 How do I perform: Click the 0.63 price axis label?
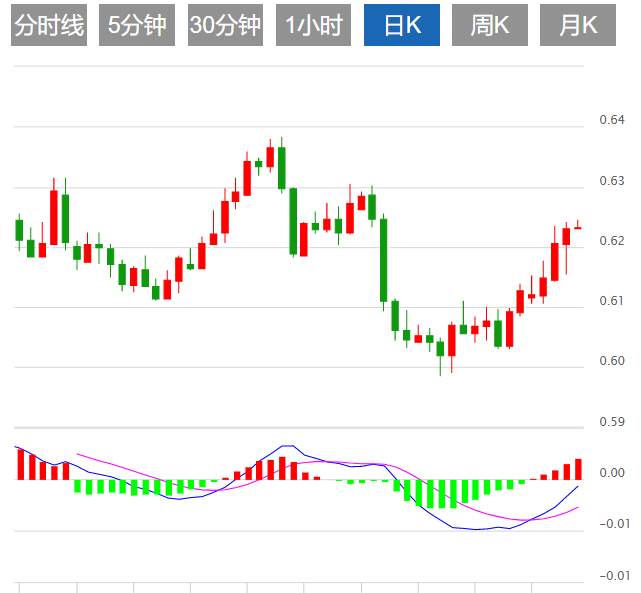click(x=612, y=181)
